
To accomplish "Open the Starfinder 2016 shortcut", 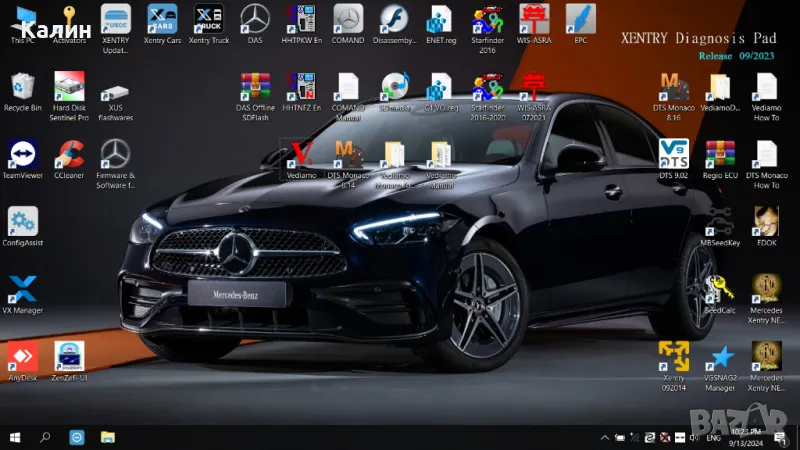I will 487,20.
